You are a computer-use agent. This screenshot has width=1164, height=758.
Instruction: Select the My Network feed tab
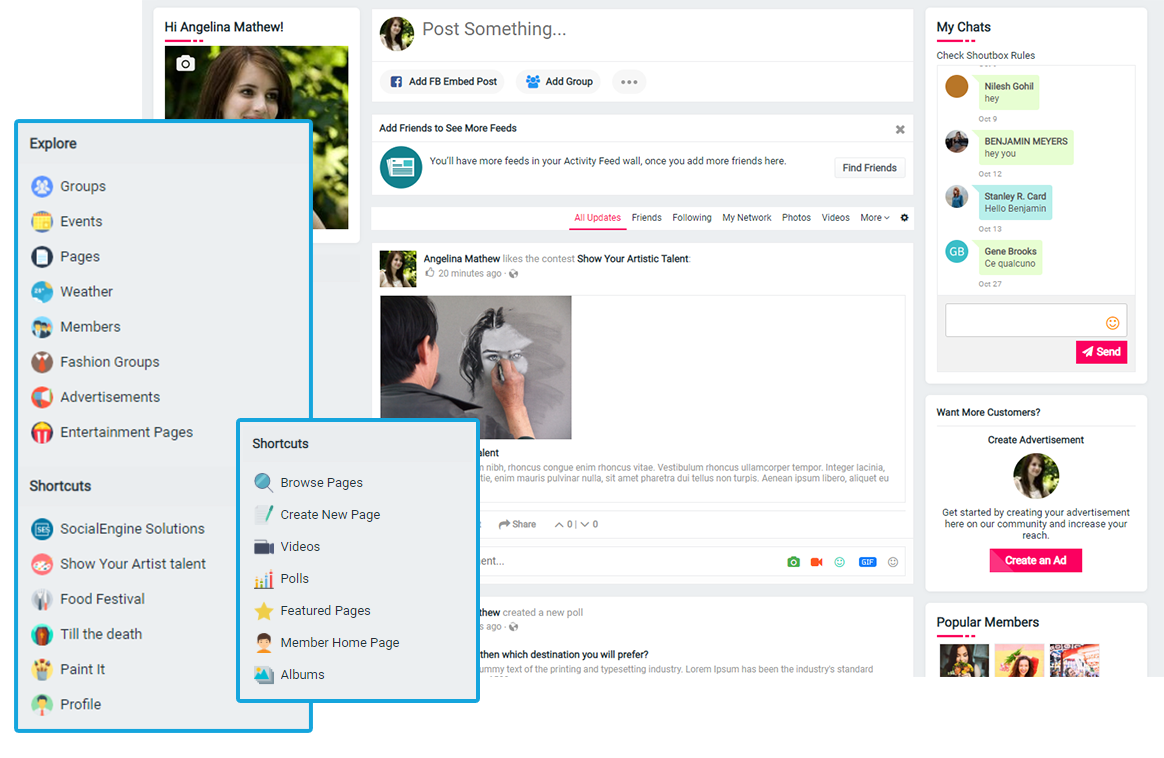(x=746, y=218)
